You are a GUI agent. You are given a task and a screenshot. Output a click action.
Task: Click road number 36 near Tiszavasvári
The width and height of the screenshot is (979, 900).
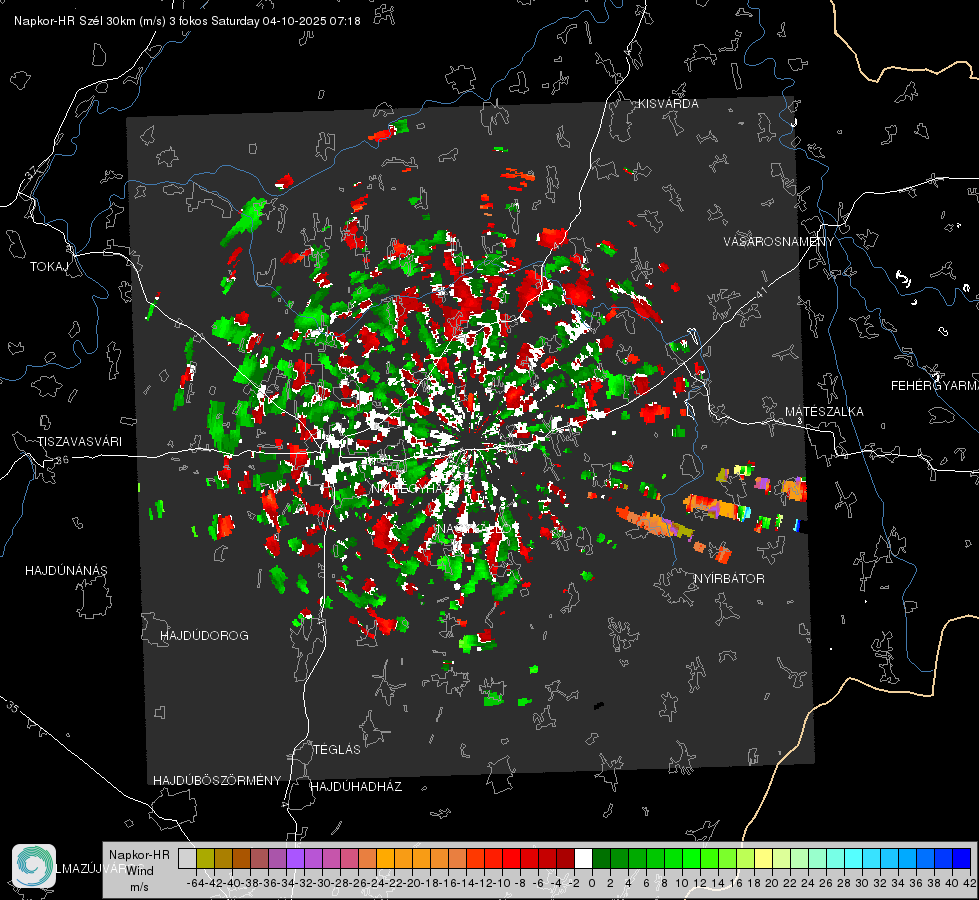point(62,460)
